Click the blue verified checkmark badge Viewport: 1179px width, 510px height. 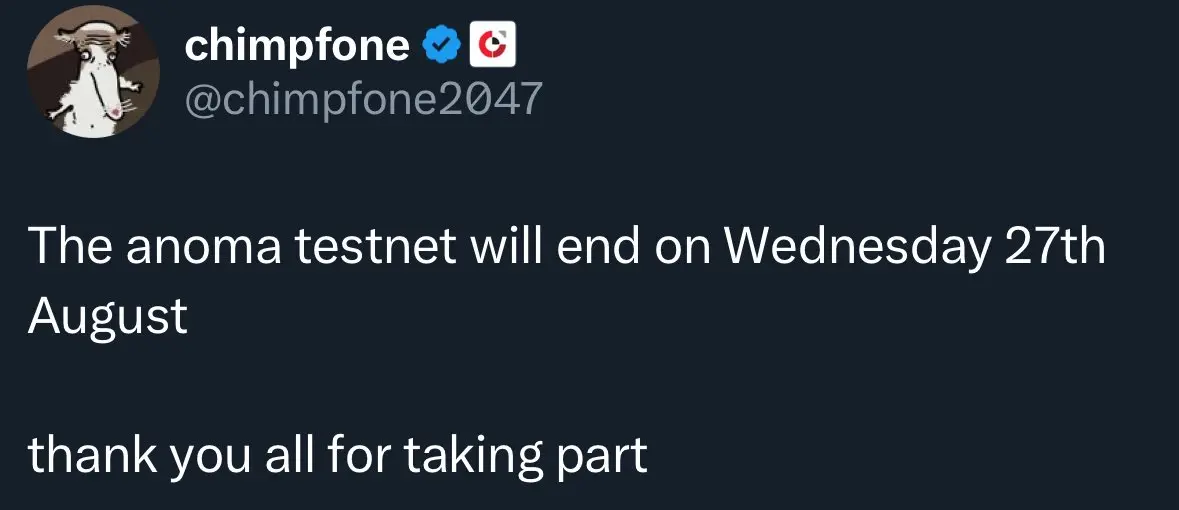pos(440,46)
